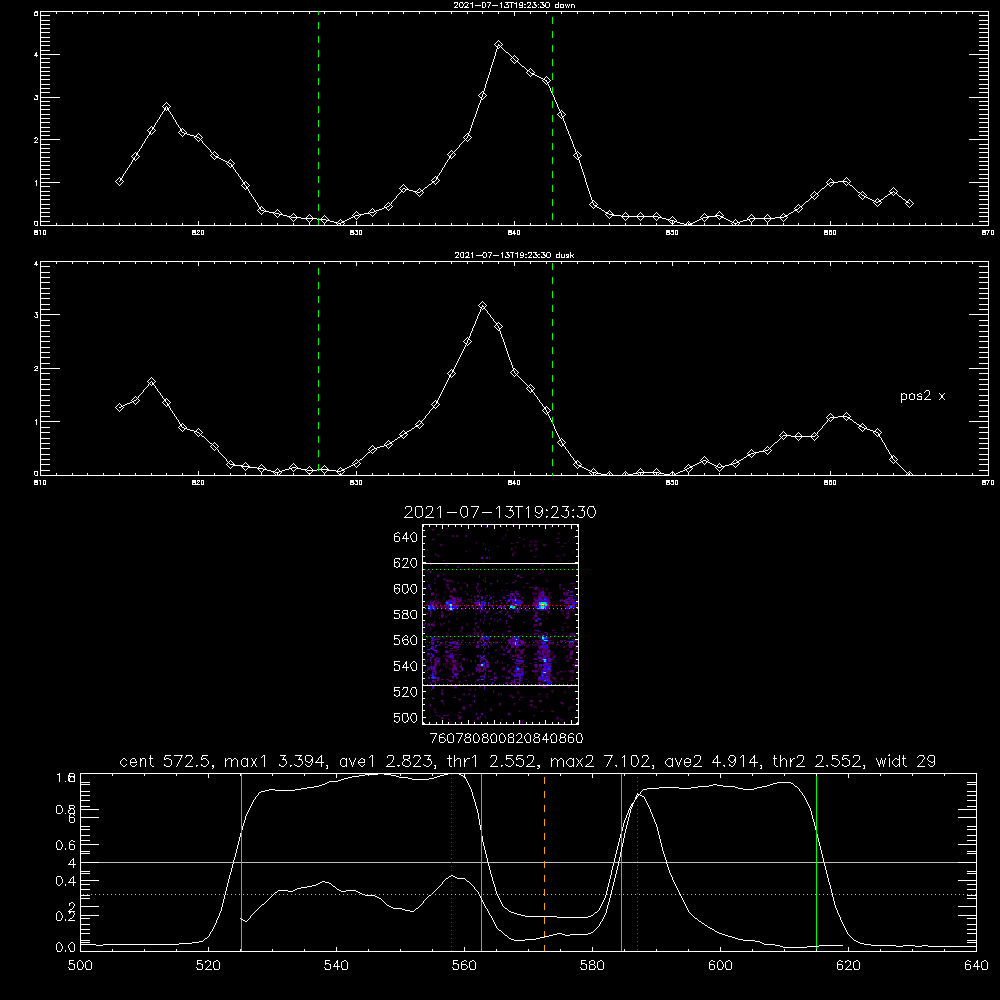Click the blue dotted horizontal threshold line in the bottom plot
Viewport: 1000px width, 1000px height.
coord(528,895)
